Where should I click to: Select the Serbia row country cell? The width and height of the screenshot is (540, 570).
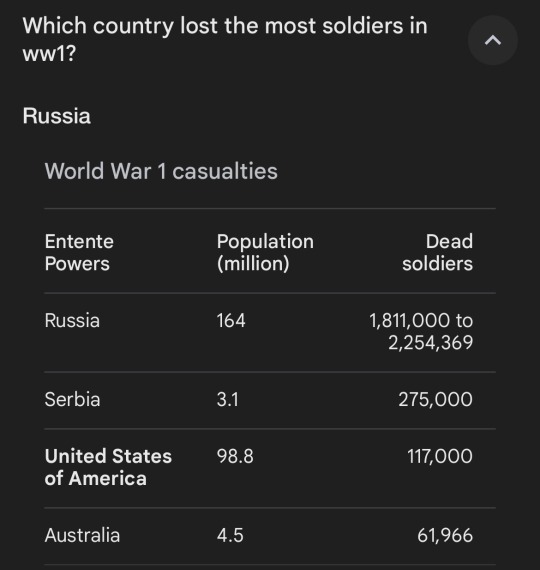click(72, 399)
